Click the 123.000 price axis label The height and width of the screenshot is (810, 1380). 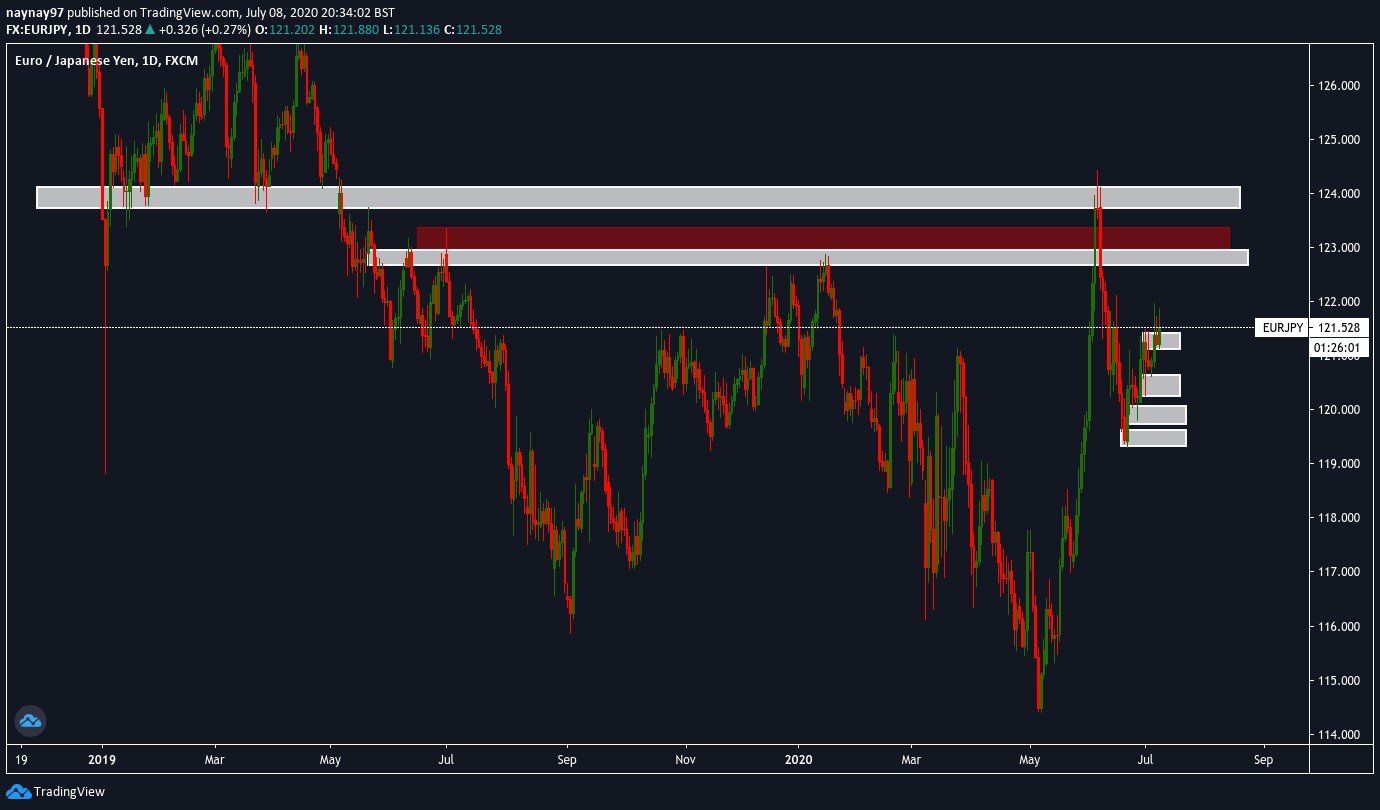coord(1337,248)
